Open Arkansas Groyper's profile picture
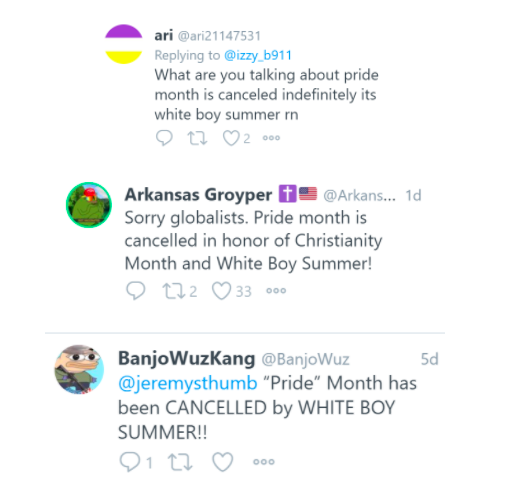The image size is (507, 496). point(89,205)
